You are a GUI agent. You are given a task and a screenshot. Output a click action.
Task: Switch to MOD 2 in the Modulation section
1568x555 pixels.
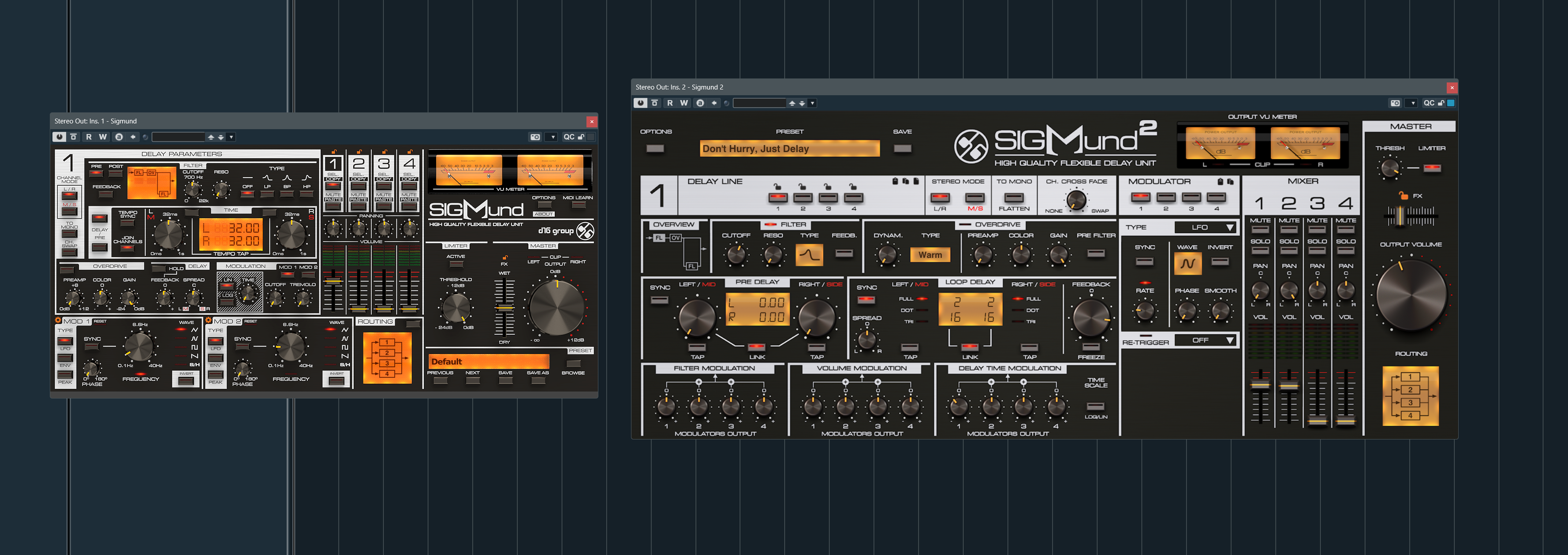pos(309,275)
